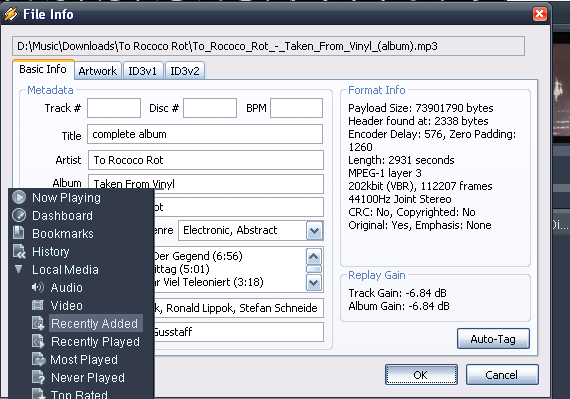This screenshot has height=399, width=570.
Task: Select the Most Played view
Action: [x=84, y=360]
